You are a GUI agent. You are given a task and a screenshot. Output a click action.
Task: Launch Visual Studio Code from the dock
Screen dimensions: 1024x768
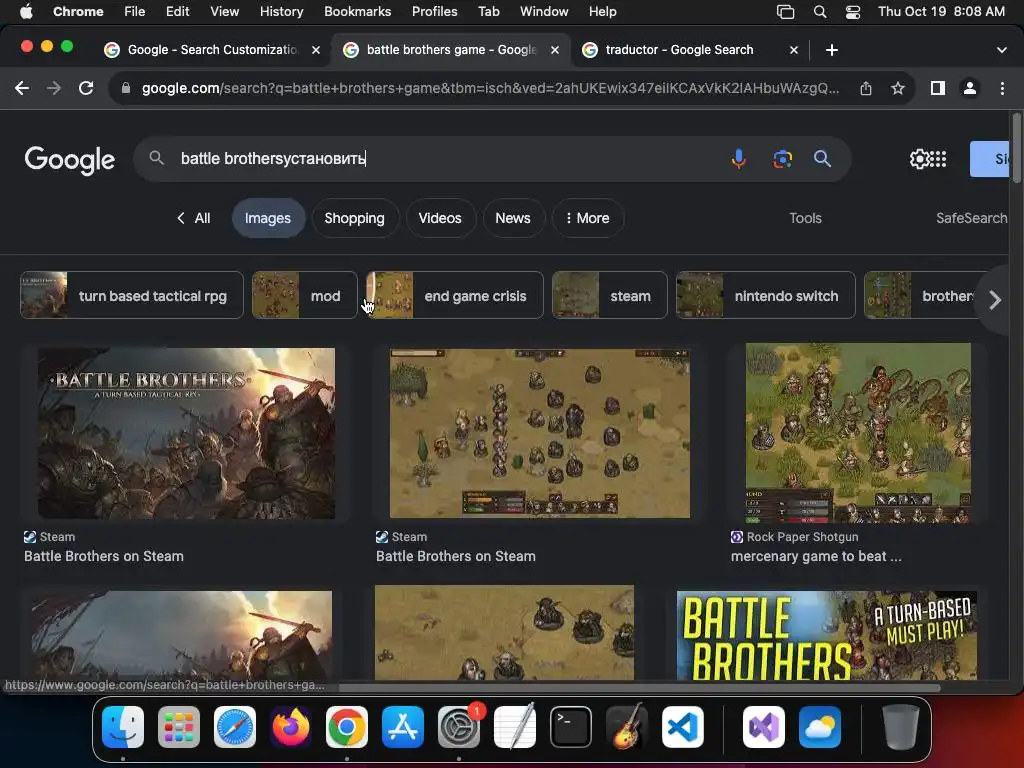coord(682,727)
